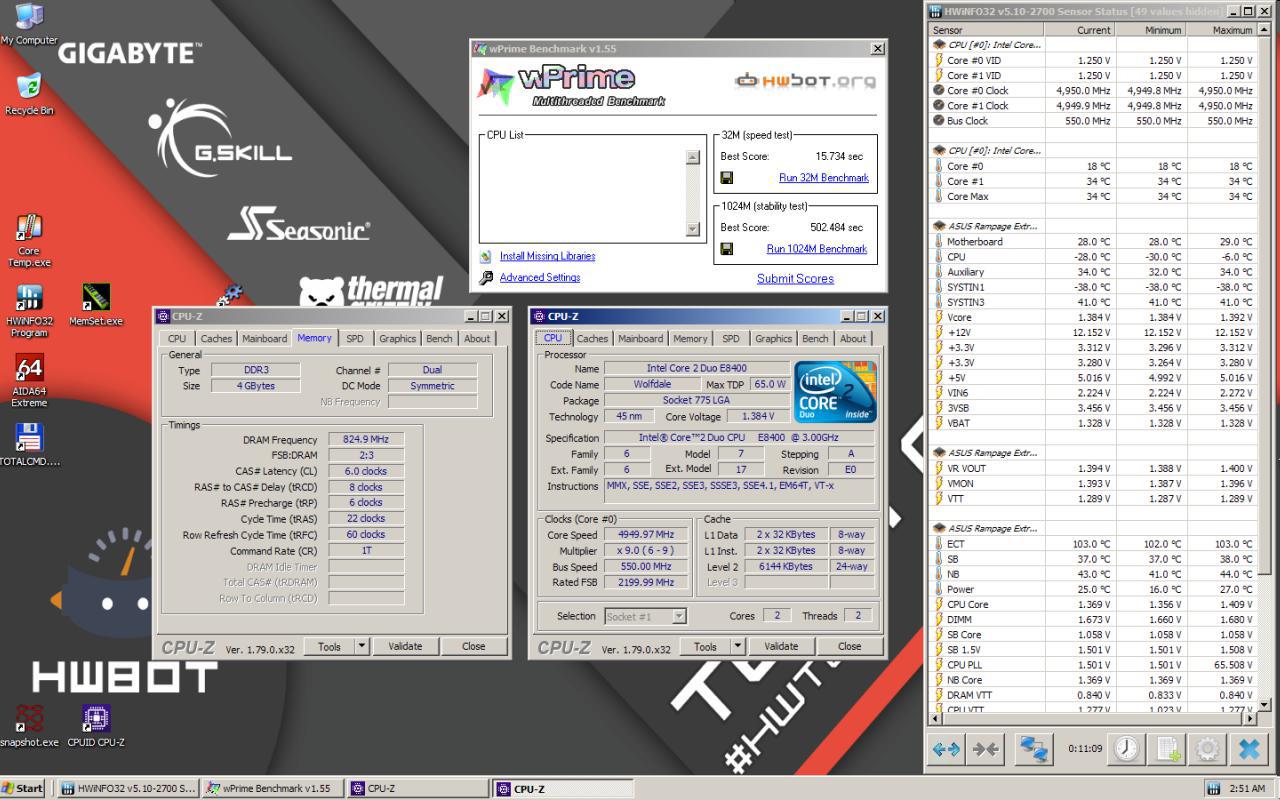Click HWiNFO log file add icon
1280x800 pixels.
pos(1168,748)
